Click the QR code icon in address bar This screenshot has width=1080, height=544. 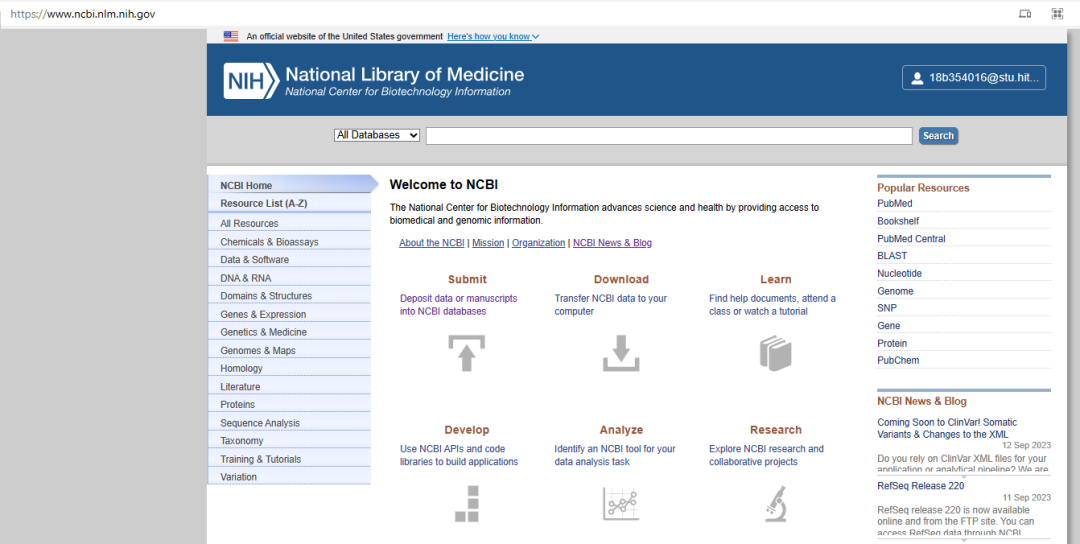(x=1057, y=14)
